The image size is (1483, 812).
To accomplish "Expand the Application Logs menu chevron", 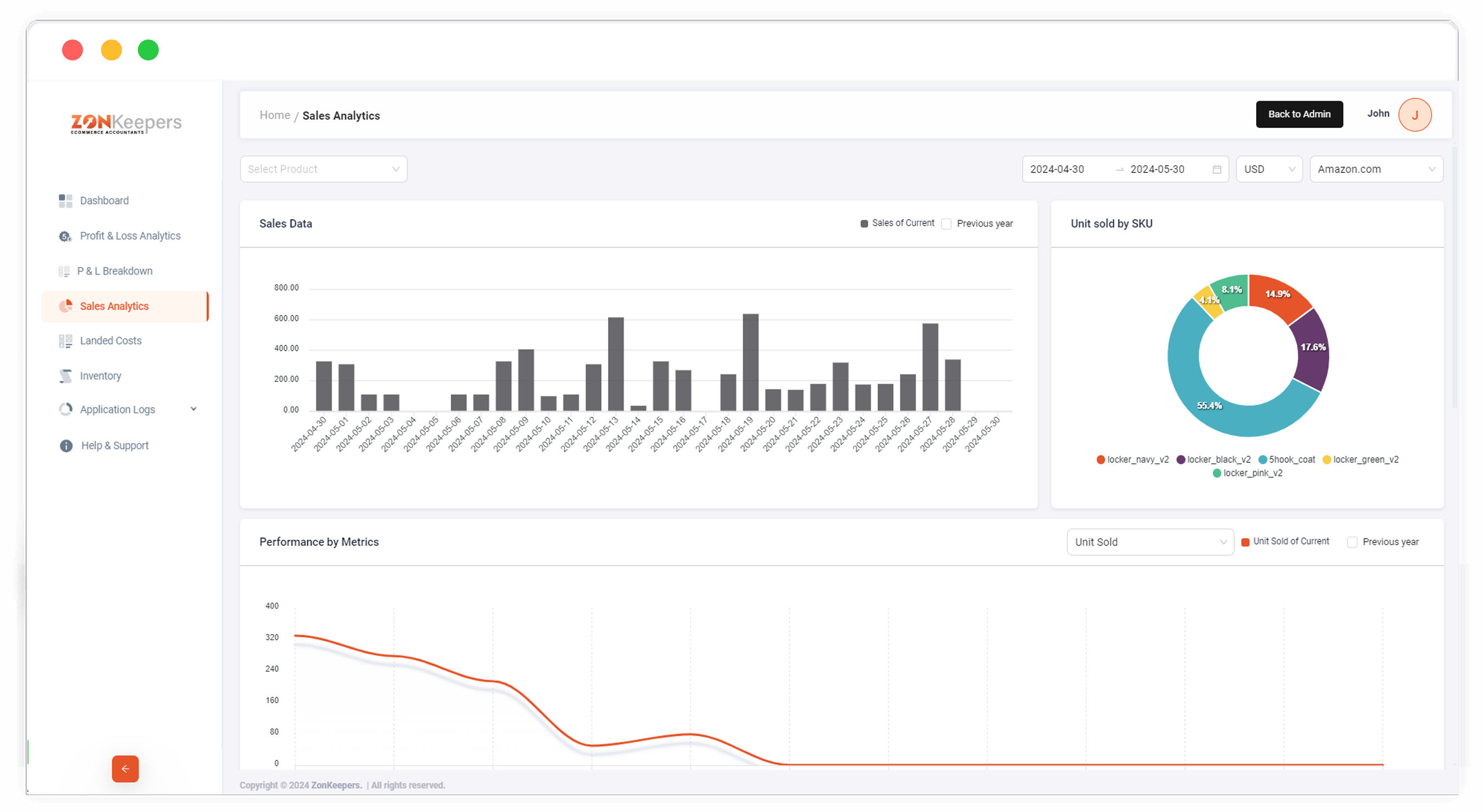I will coord(193,409).
